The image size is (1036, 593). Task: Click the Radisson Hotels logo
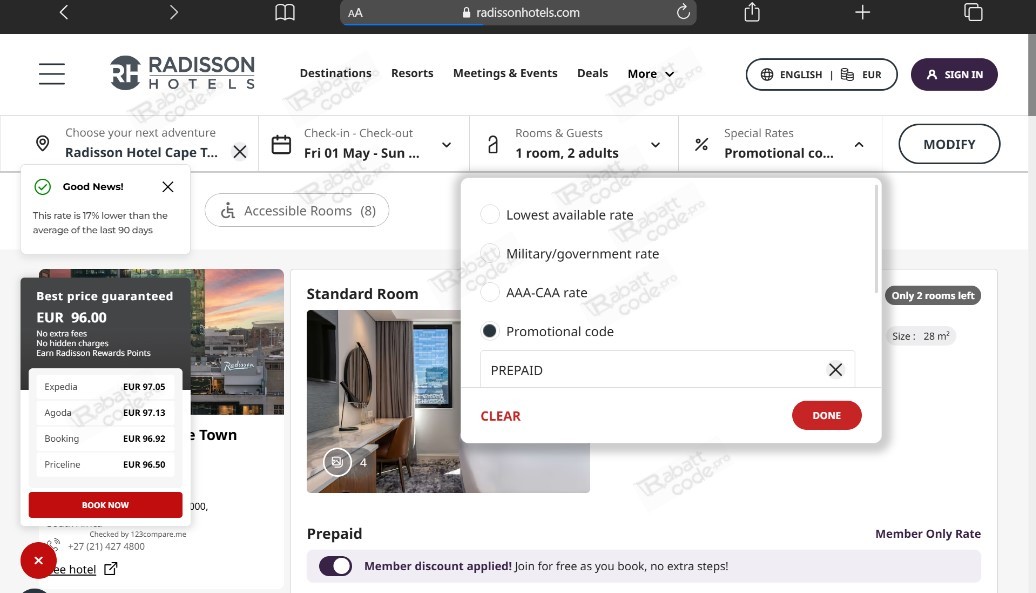coord(182,73)
